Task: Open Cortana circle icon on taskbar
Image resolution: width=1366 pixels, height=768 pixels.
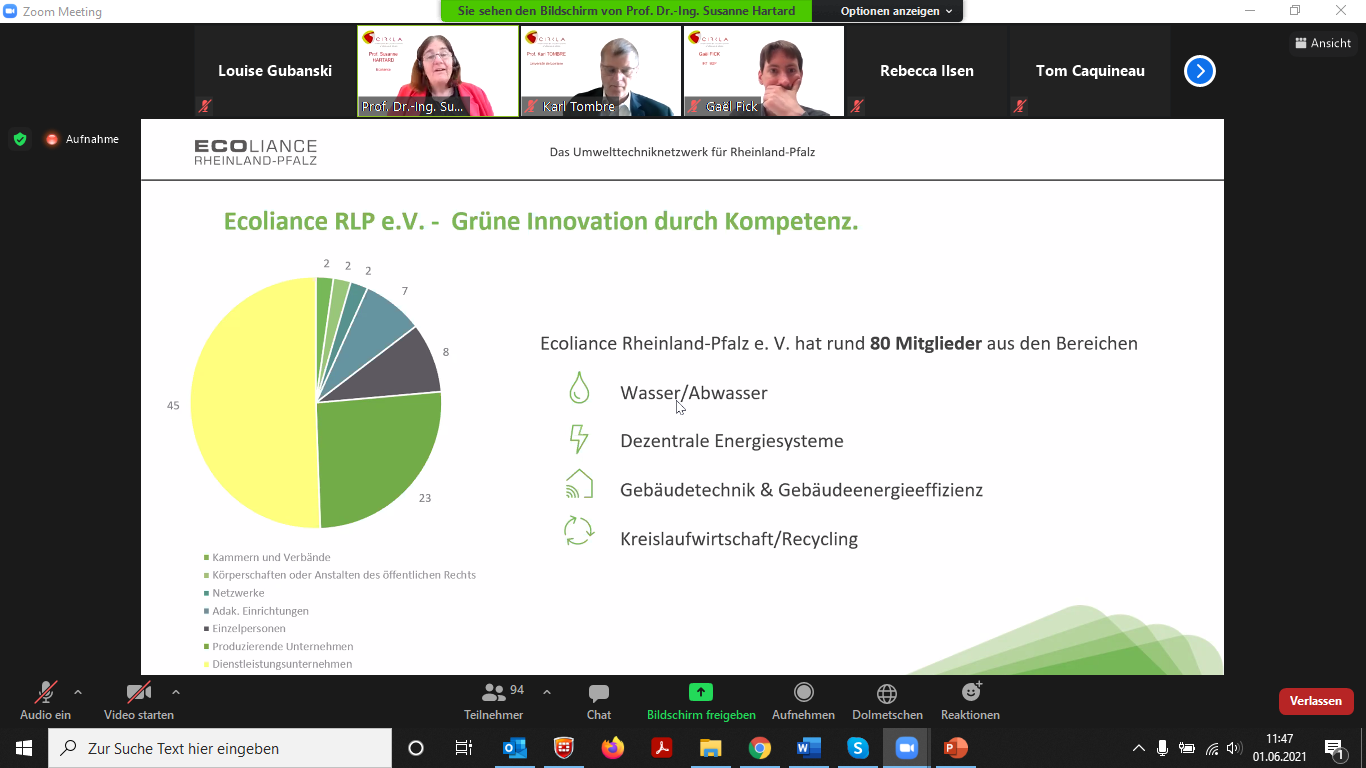Action: [x=416, y=748]
